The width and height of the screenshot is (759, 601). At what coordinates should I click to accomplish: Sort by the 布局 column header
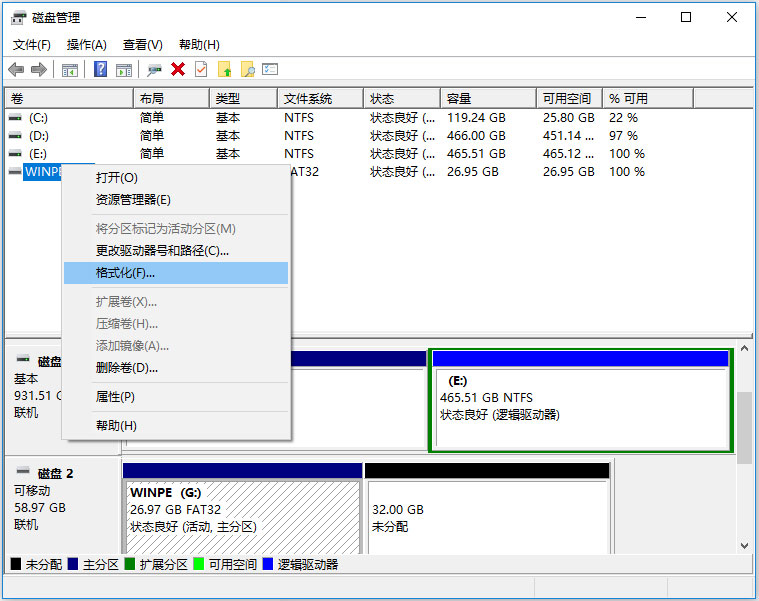pyautogui.click(x=171, y=99)
